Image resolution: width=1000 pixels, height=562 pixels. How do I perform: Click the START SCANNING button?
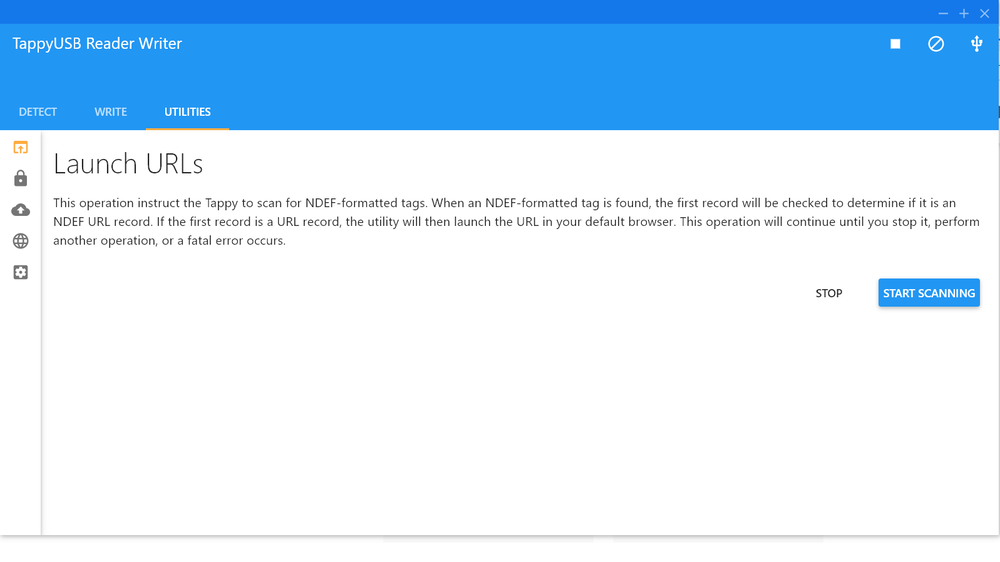(x=929, y=293)
